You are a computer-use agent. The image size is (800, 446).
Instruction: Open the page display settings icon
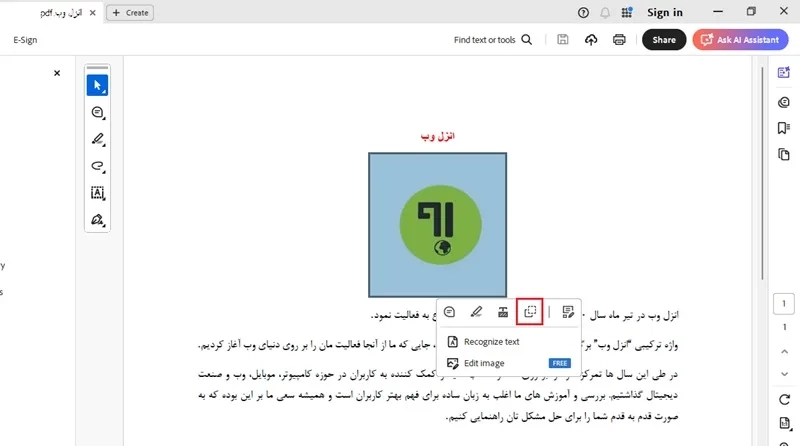(785, 423)
